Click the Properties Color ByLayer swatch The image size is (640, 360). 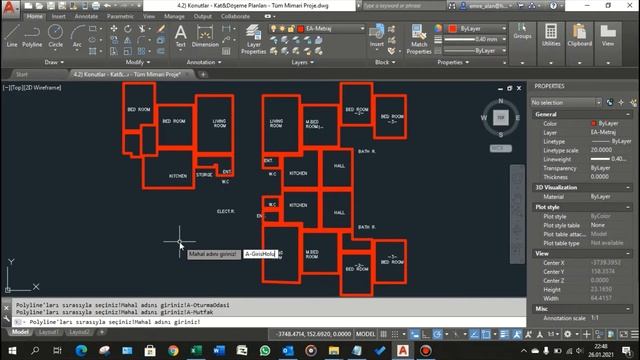click(x=593, y=123)
